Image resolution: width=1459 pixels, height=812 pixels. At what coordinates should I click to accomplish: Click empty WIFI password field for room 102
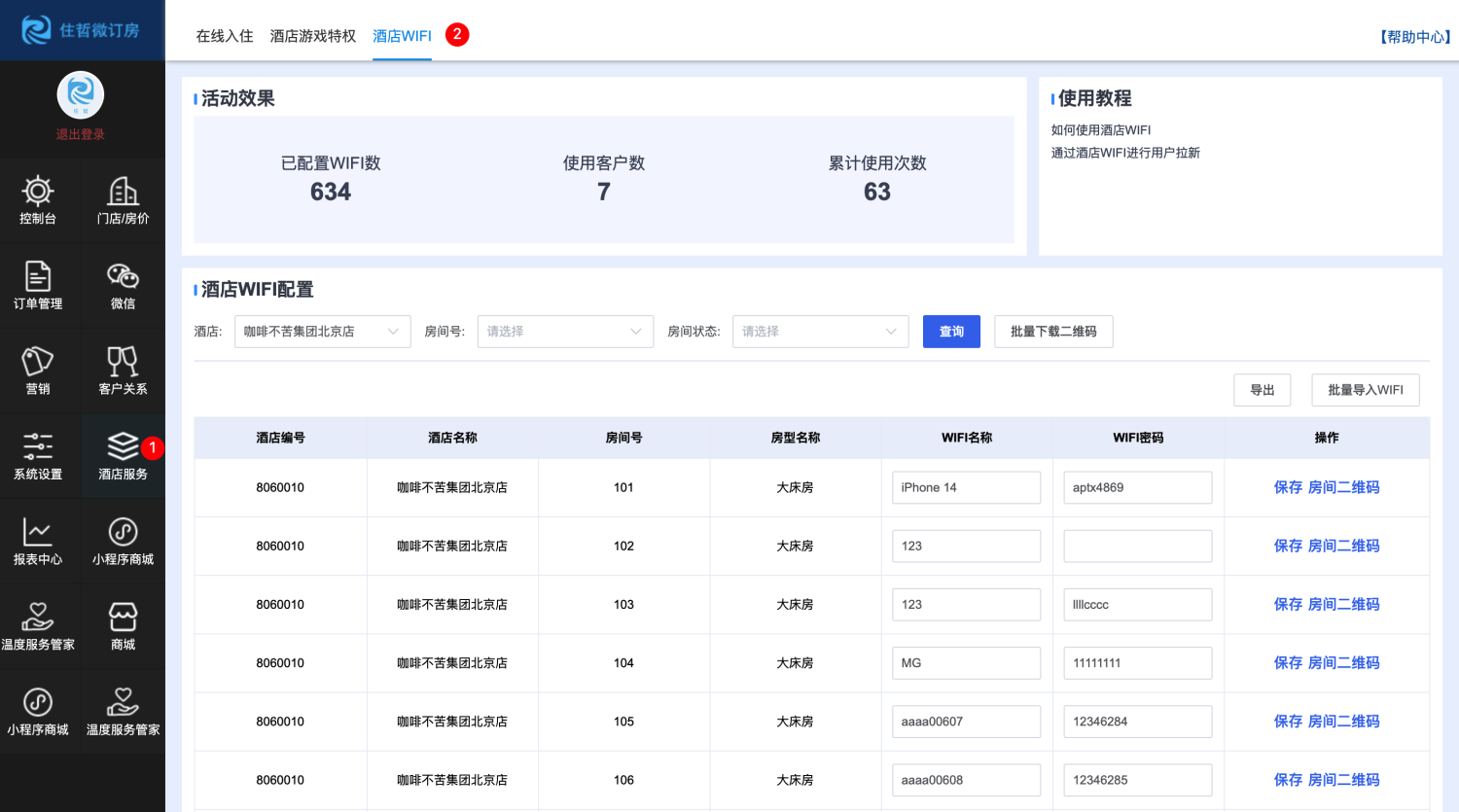pos(1138,546)
